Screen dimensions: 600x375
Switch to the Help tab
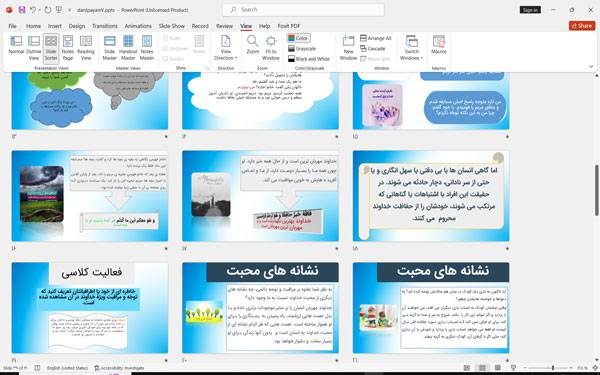coord(264,26)
